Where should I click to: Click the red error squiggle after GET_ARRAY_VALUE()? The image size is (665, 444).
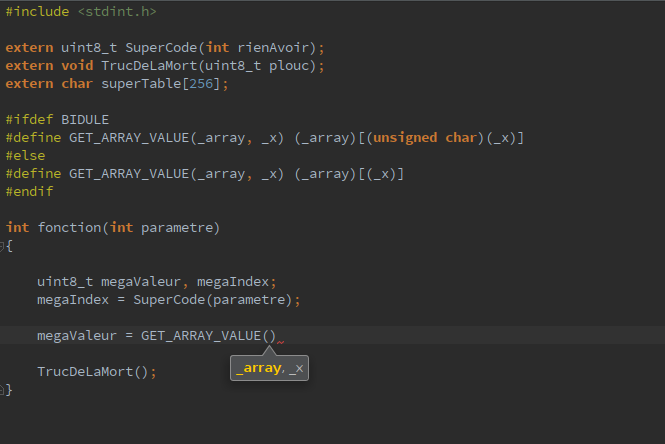[280, 342]
